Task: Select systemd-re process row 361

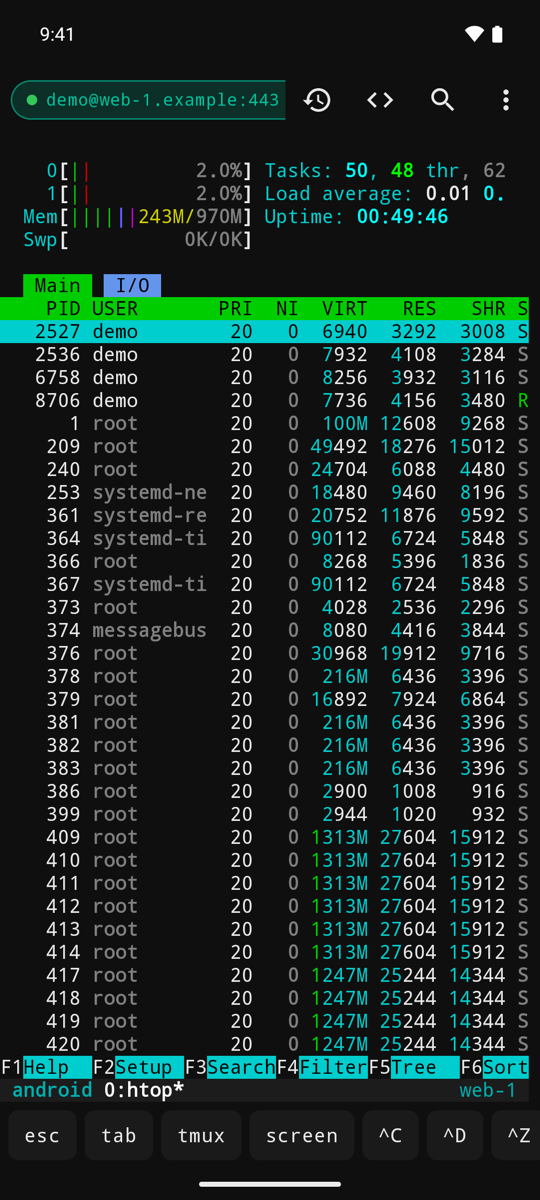Action: tap(265, 516)
